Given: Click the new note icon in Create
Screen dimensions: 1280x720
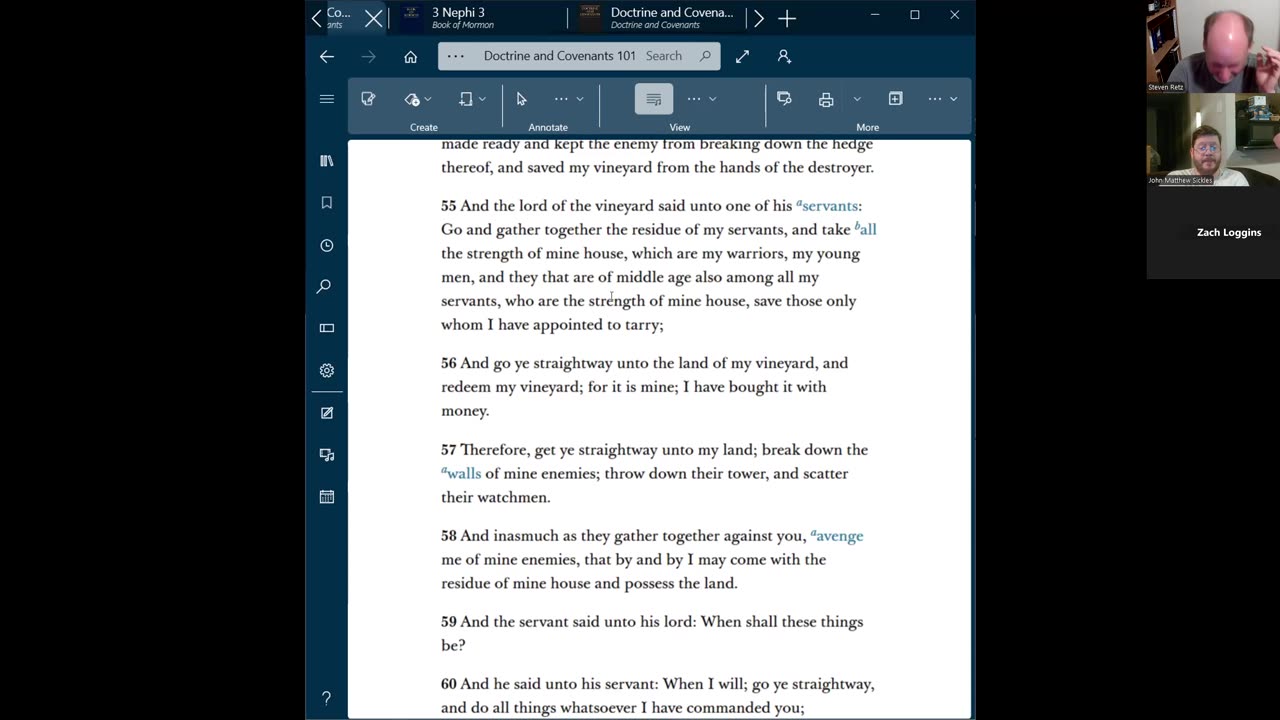Looking at the screenshot, I should click(368, 99).
